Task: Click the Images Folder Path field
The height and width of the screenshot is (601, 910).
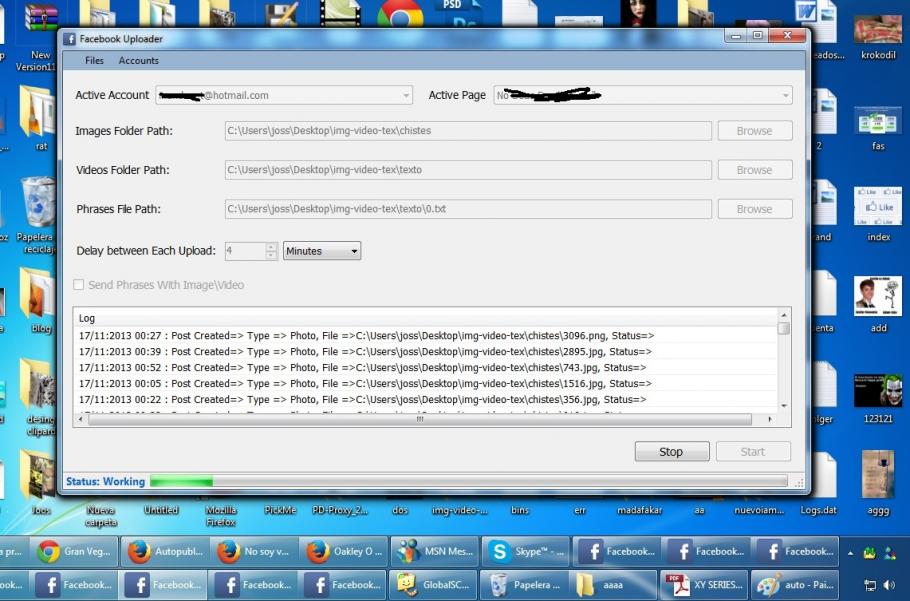Action: tap(468, 131)
